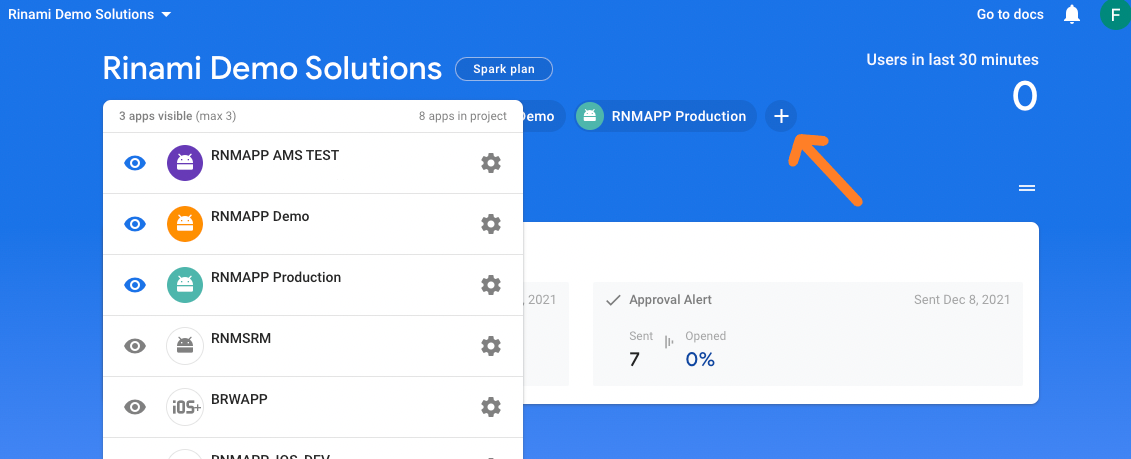
Task: Open settings gear for BRWAPP
Action: tap(490, 407)
